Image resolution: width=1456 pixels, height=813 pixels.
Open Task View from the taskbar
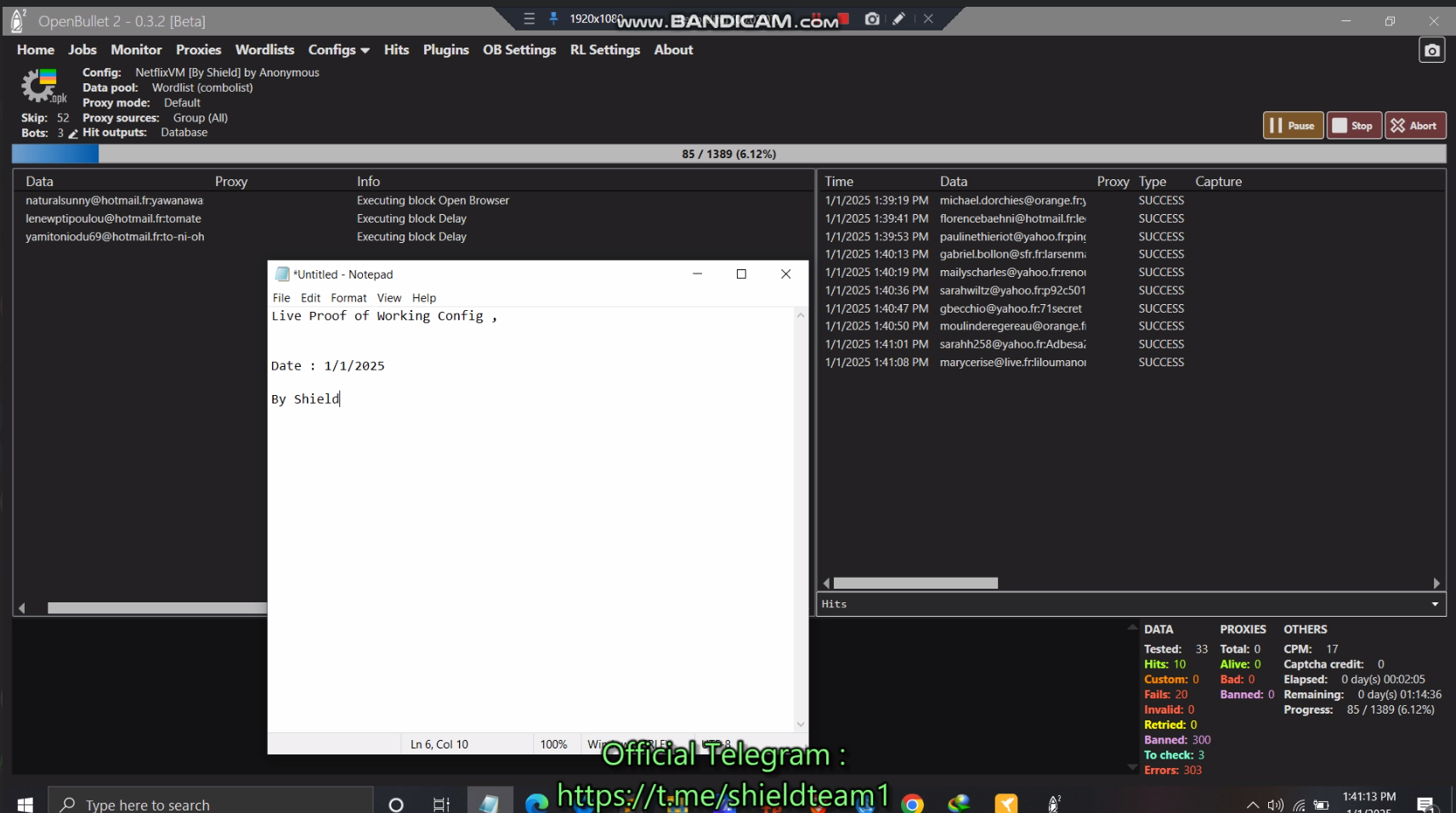coord(441,804)
